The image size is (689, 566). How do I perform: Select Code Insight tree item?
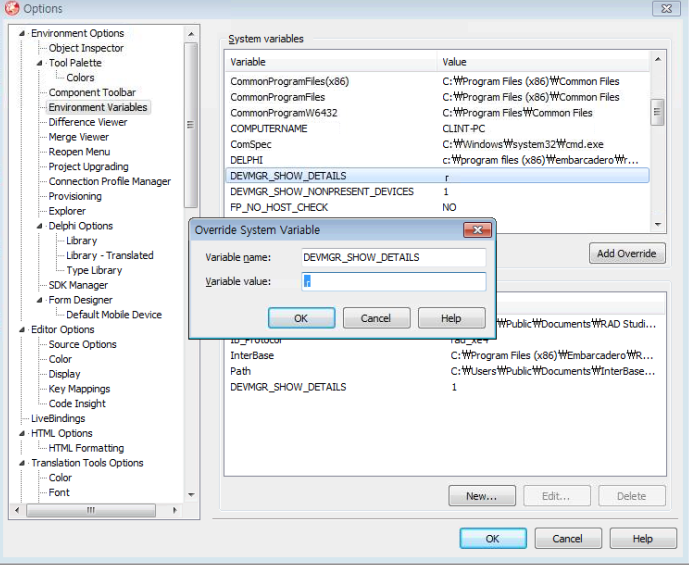point(77,403)
